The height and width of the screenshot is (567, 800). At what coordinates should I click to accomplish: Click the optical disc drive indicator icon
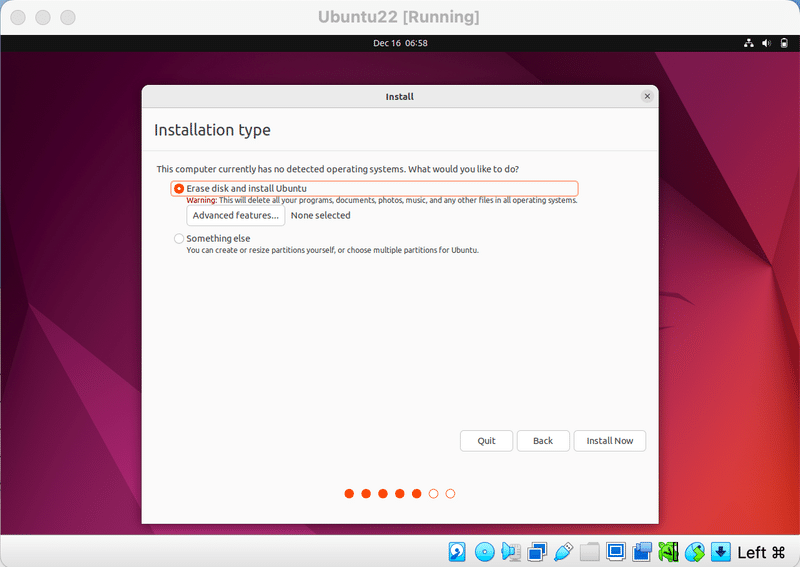[x=484, y=552]
